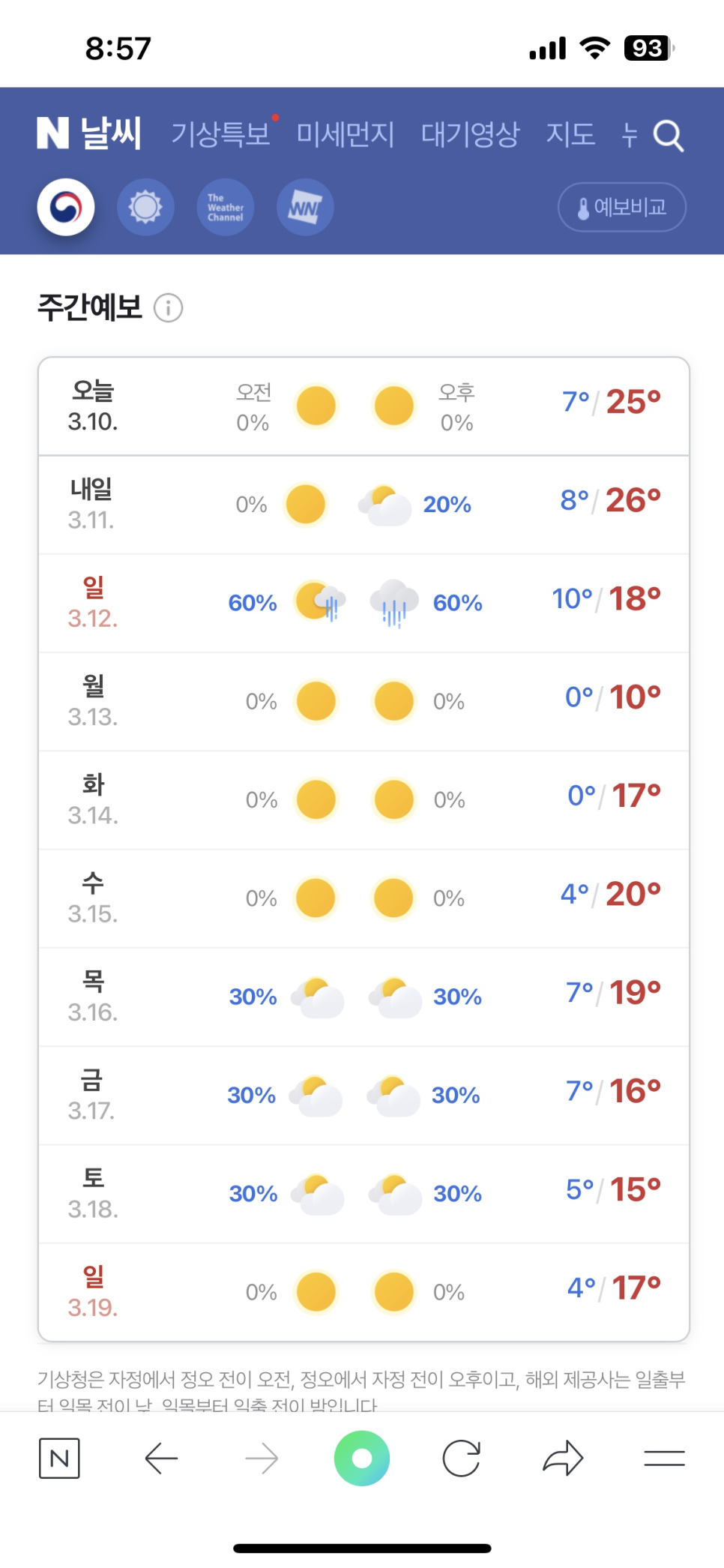
Task: Select the Korea Meteorological Administration provider icon
Action: (66, 207)
